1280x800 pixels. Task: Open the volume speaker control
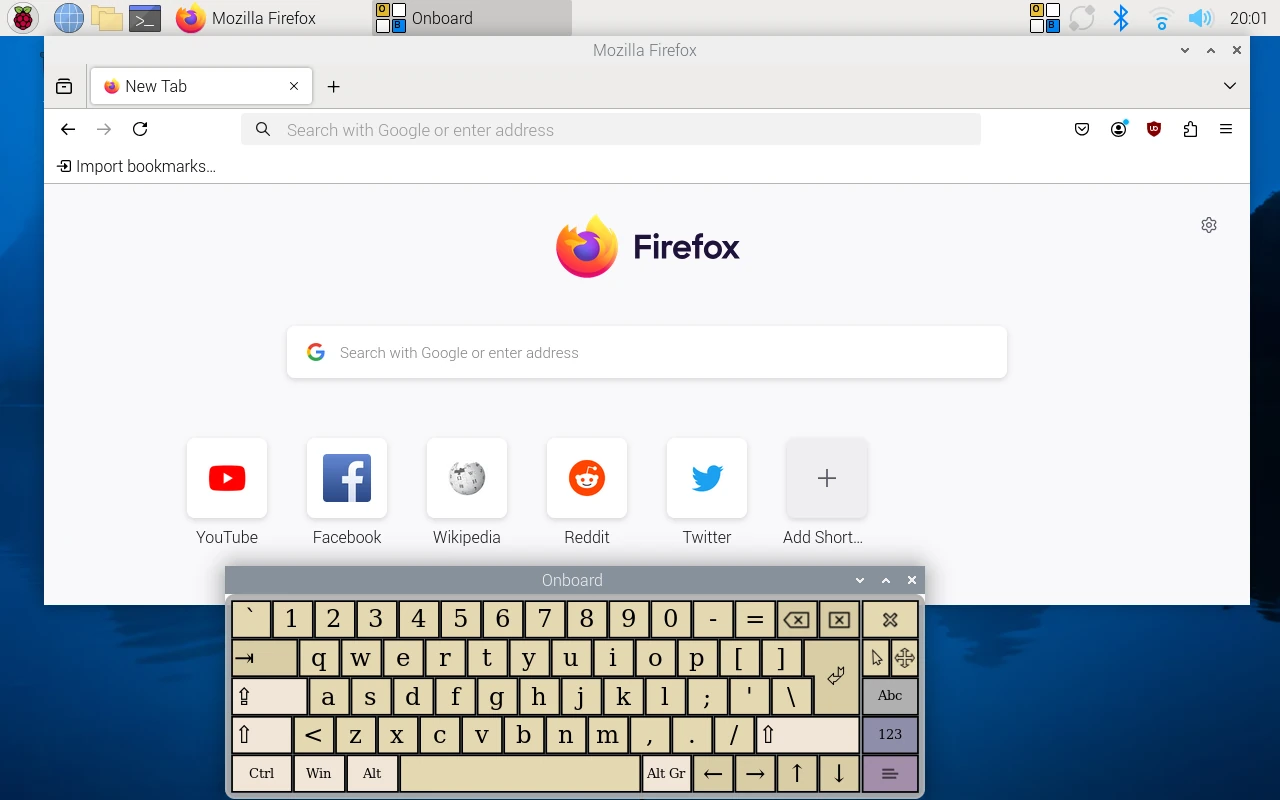[x=1199, y=18]
